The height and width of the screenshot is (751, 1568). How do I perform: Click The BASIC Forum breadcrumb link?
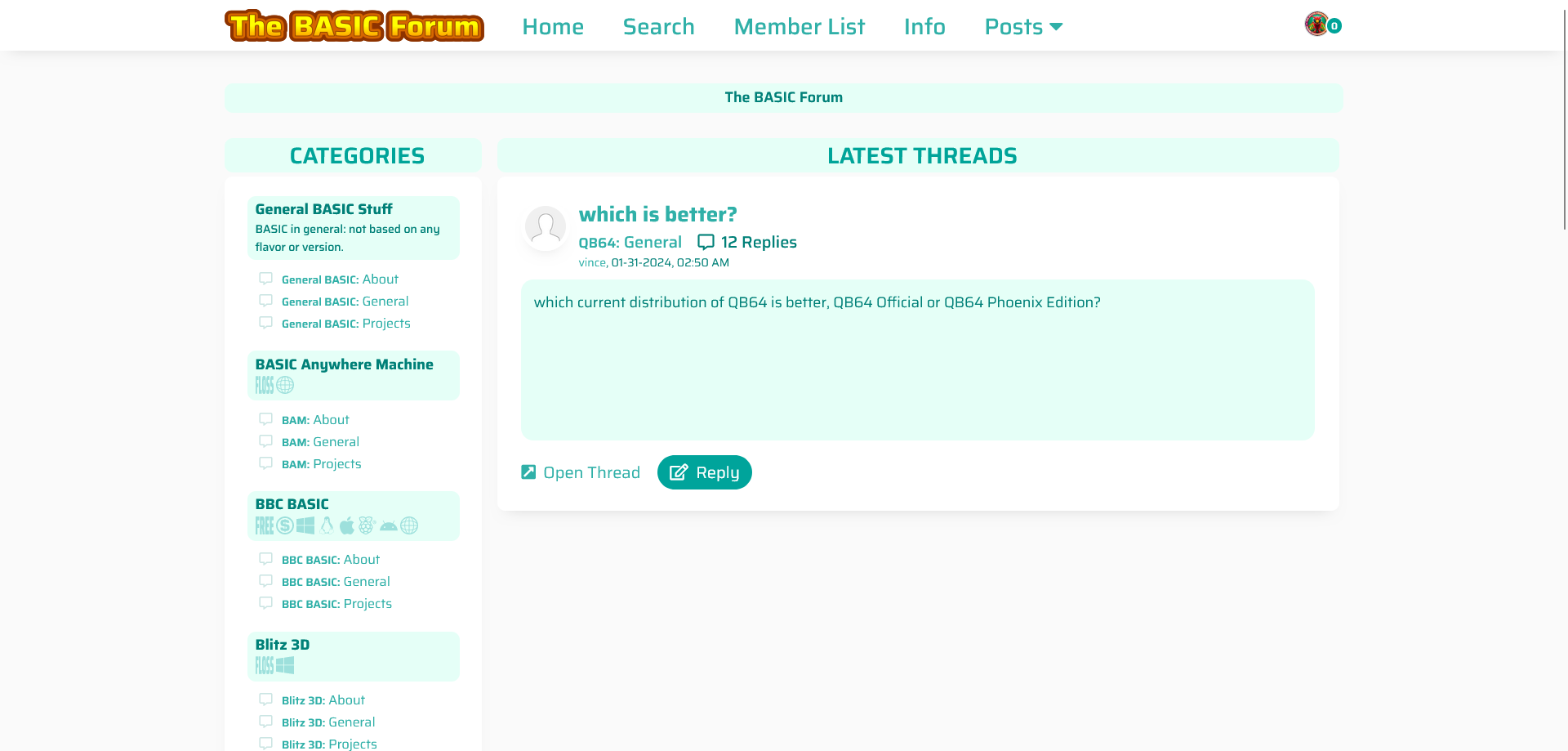(784, 97)
